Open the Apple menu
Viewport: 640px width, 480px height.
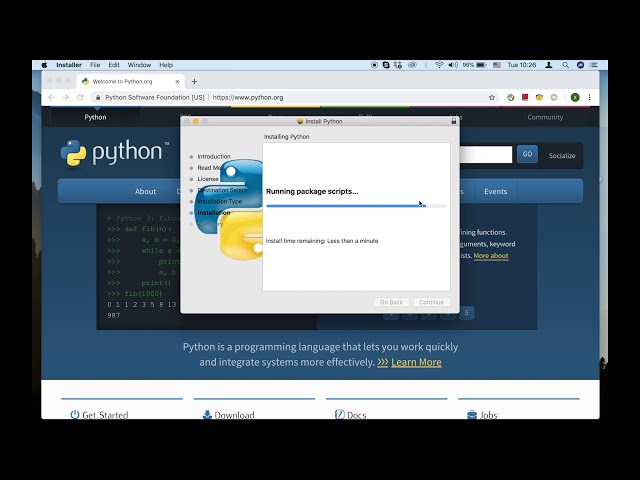(44, 65)
